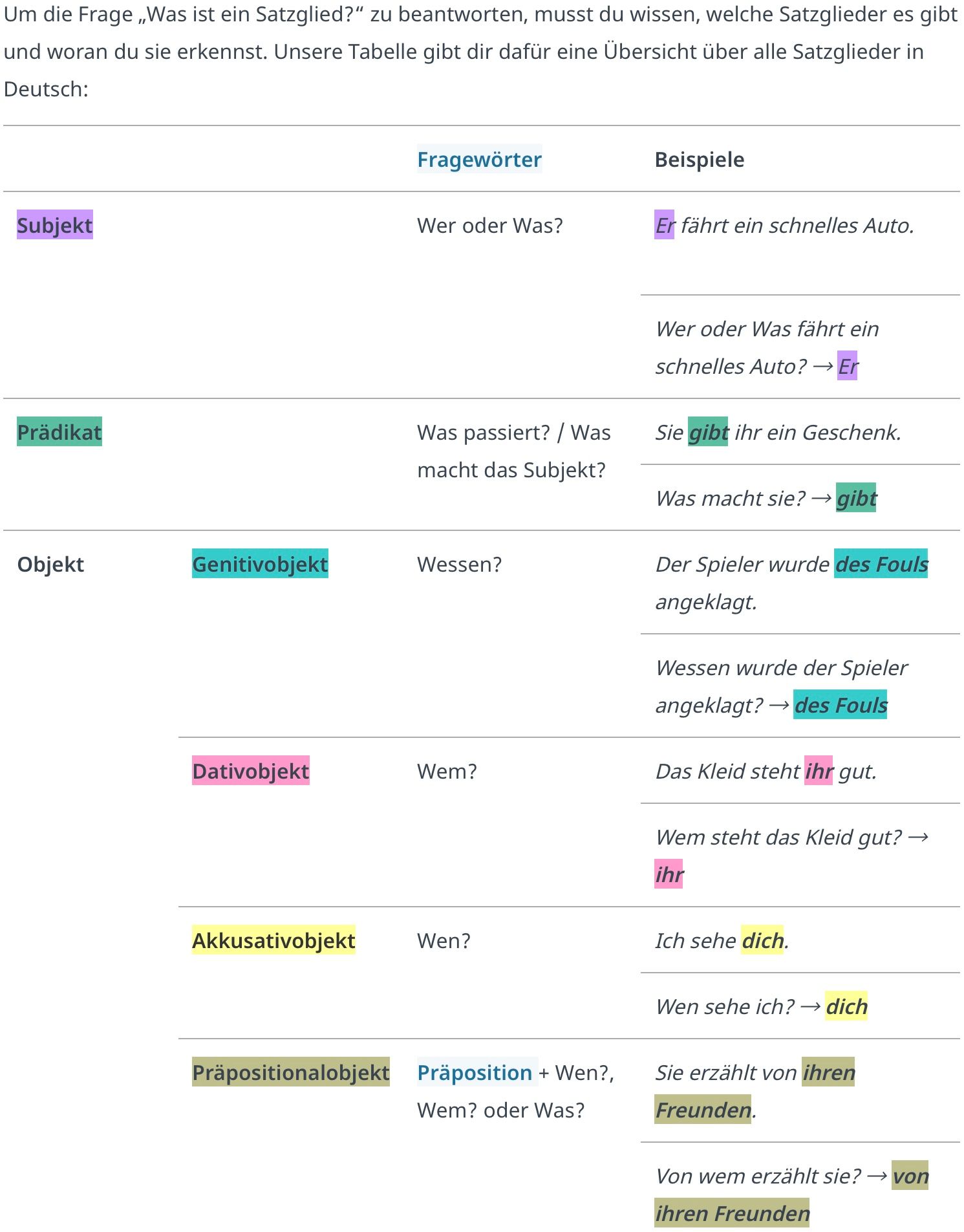This screenshot has height=1232, width=964.
Task: Click the turquoise Genitivobjekt label
Action: coord(260,564)
